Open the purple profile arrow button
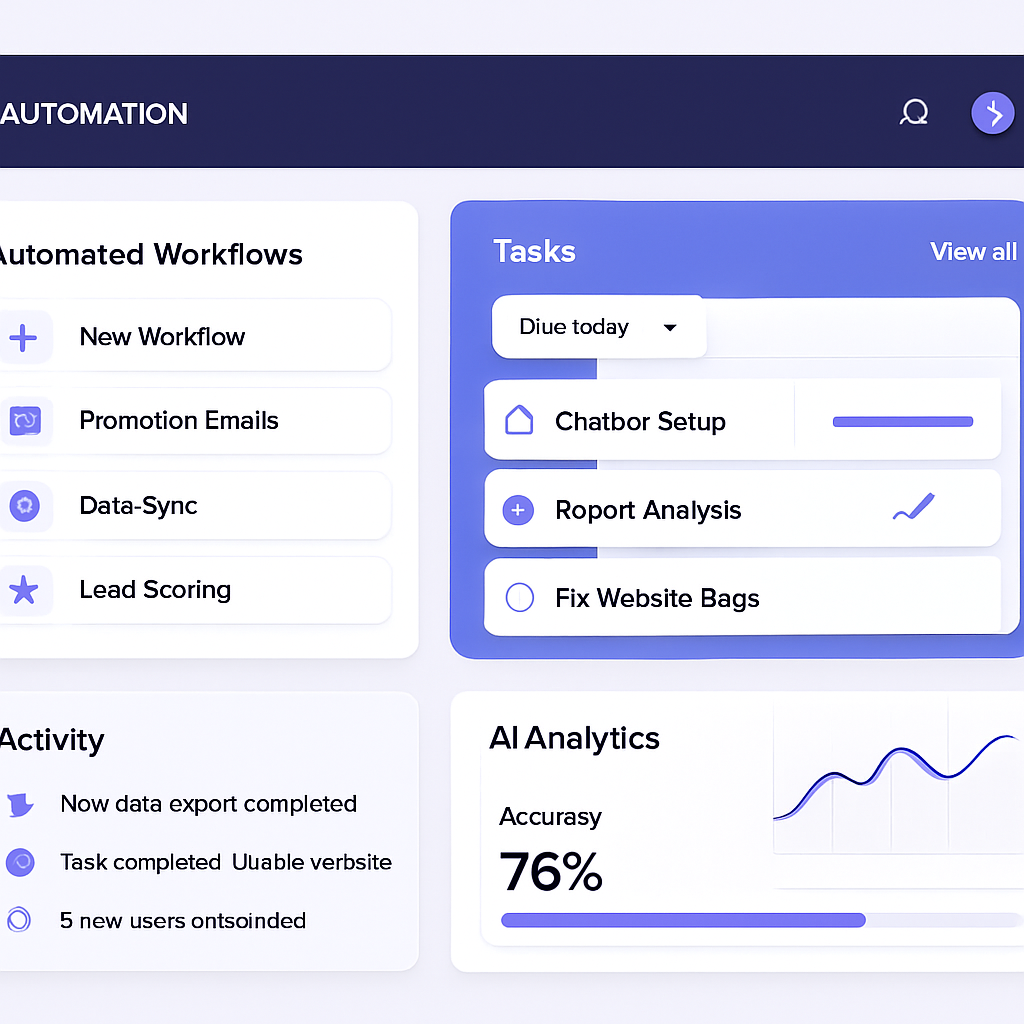This screenshot has height=1024, width=1024. (992, 114)
